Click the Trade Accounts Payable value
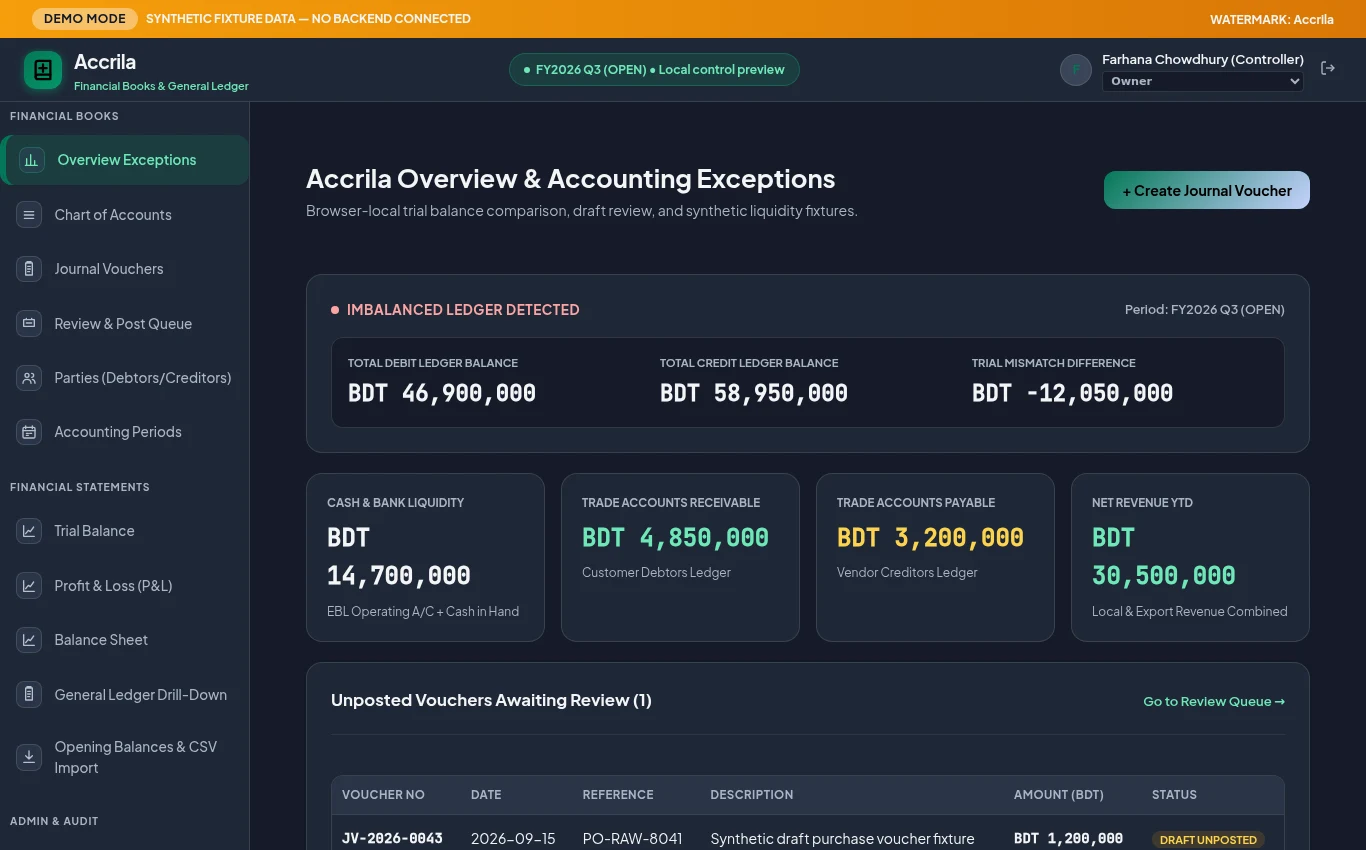1366x850 pixels. coord(930,538)
